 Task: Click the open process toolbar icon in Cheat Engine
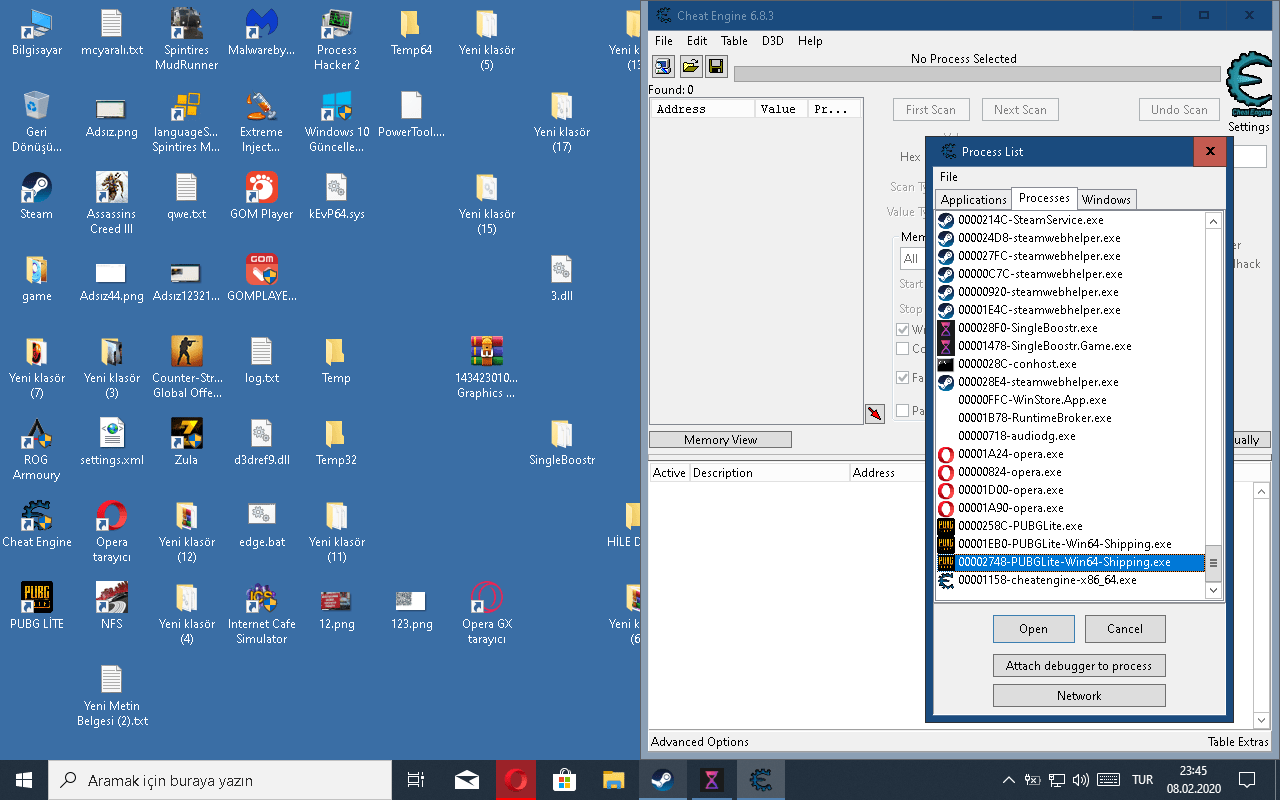coord(663,66)
